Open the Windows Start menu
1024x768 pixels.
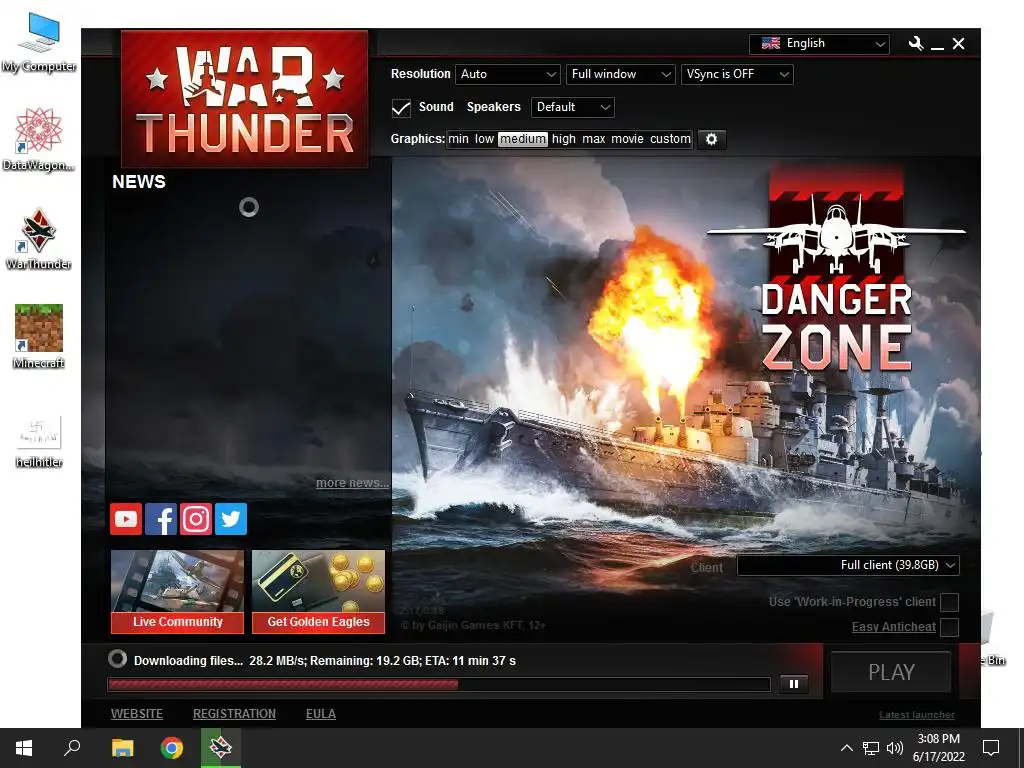click(24, 748)
